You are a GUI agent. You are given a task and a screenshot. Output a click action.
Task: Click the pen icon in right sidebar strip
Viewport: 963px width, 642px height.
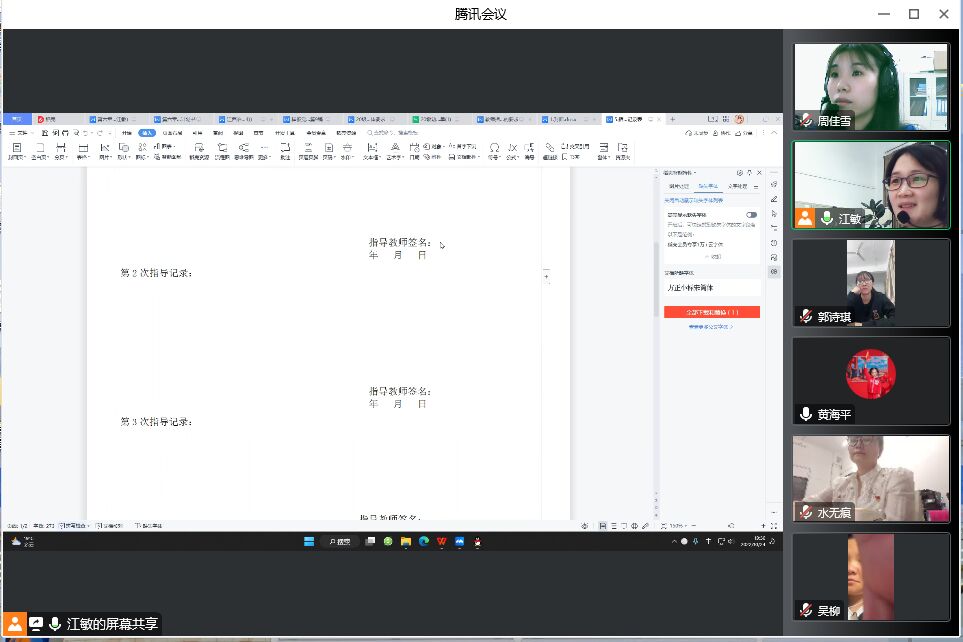pyautogui.click(x=774, y=198)
